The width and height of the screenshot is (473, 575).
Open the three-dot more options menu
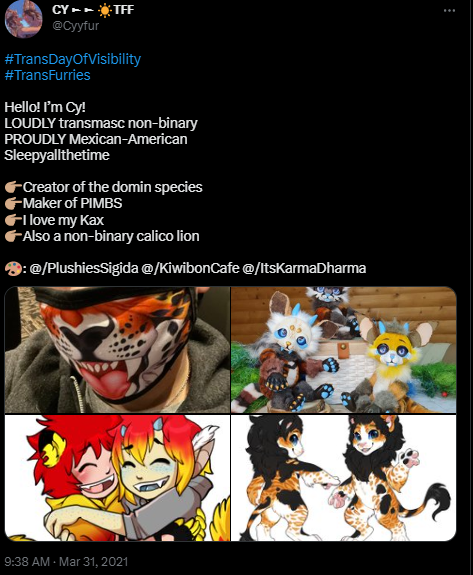click(449, 11)
